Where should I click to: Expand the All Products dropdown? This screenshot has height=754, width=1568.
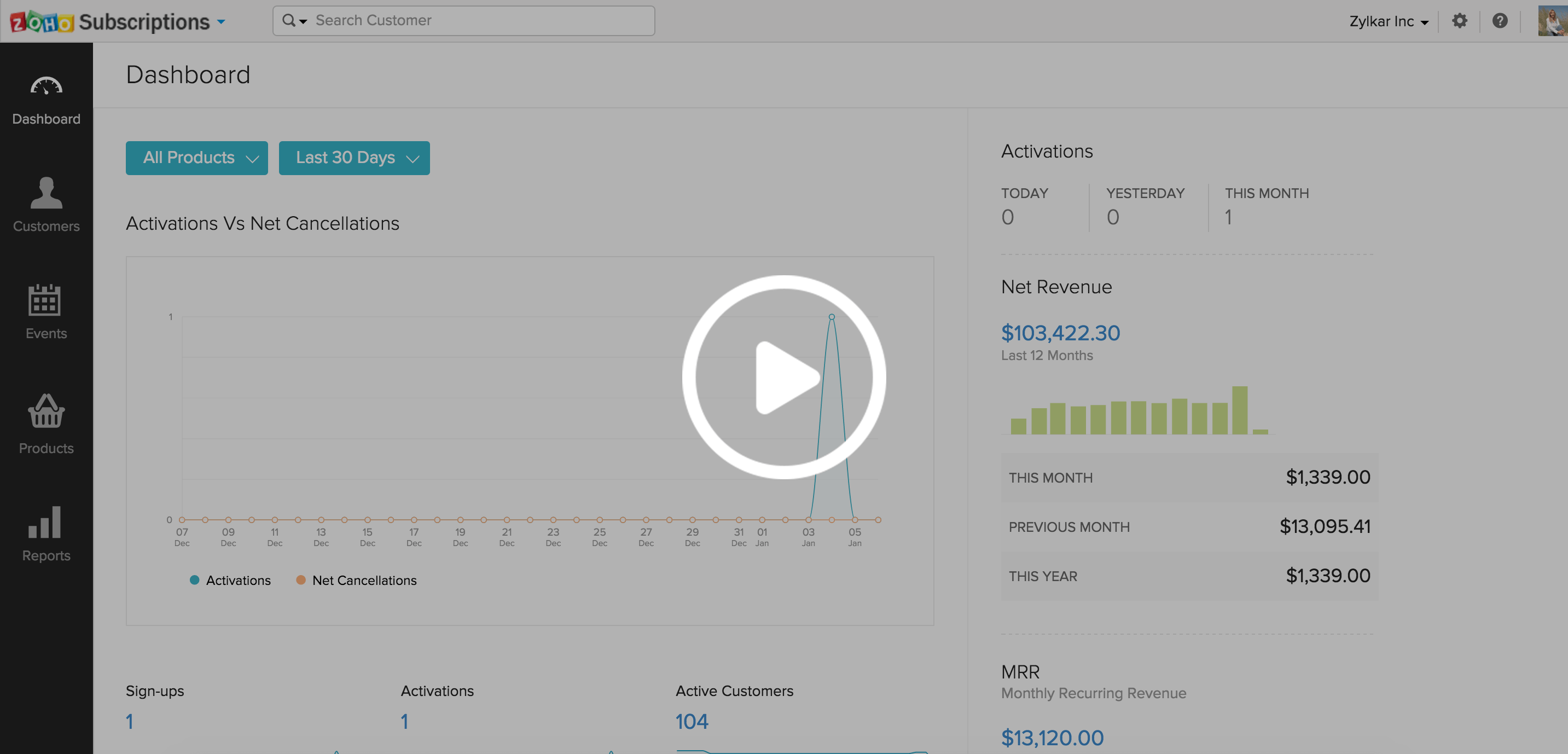point(196,158)
